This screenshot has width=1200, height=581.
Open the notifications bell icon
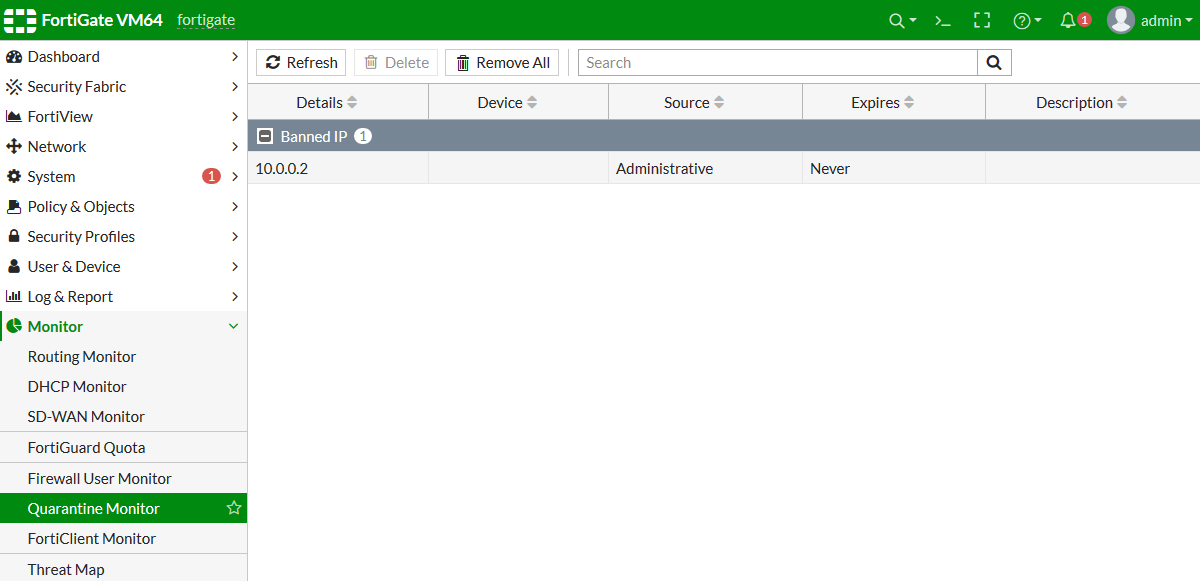[1069, 20]
